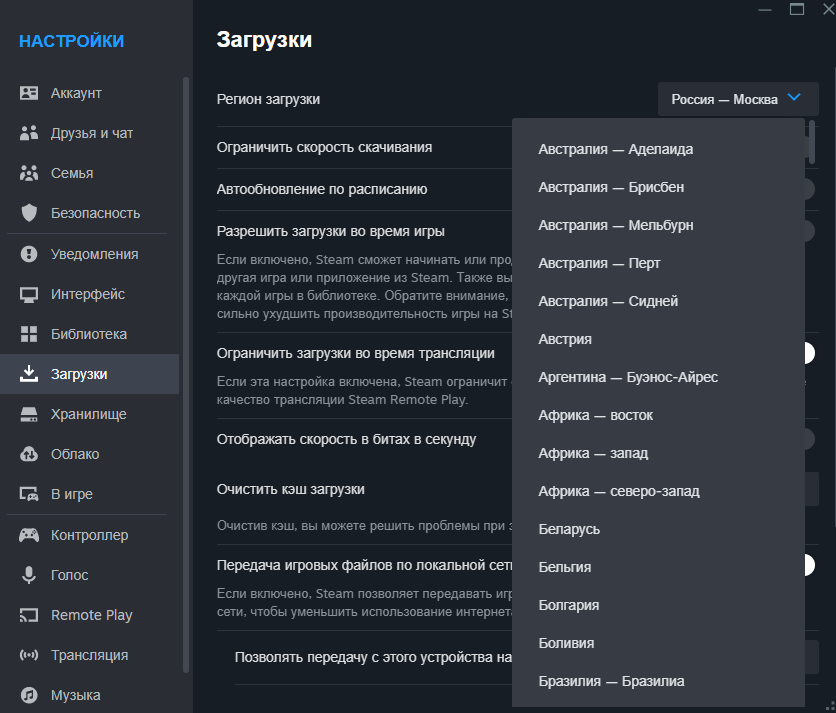Viewport: 836px width, 713px height.
Task: Toggle Ограничить загрузки во время трансляции switch
Action: (x=809, y=353)
